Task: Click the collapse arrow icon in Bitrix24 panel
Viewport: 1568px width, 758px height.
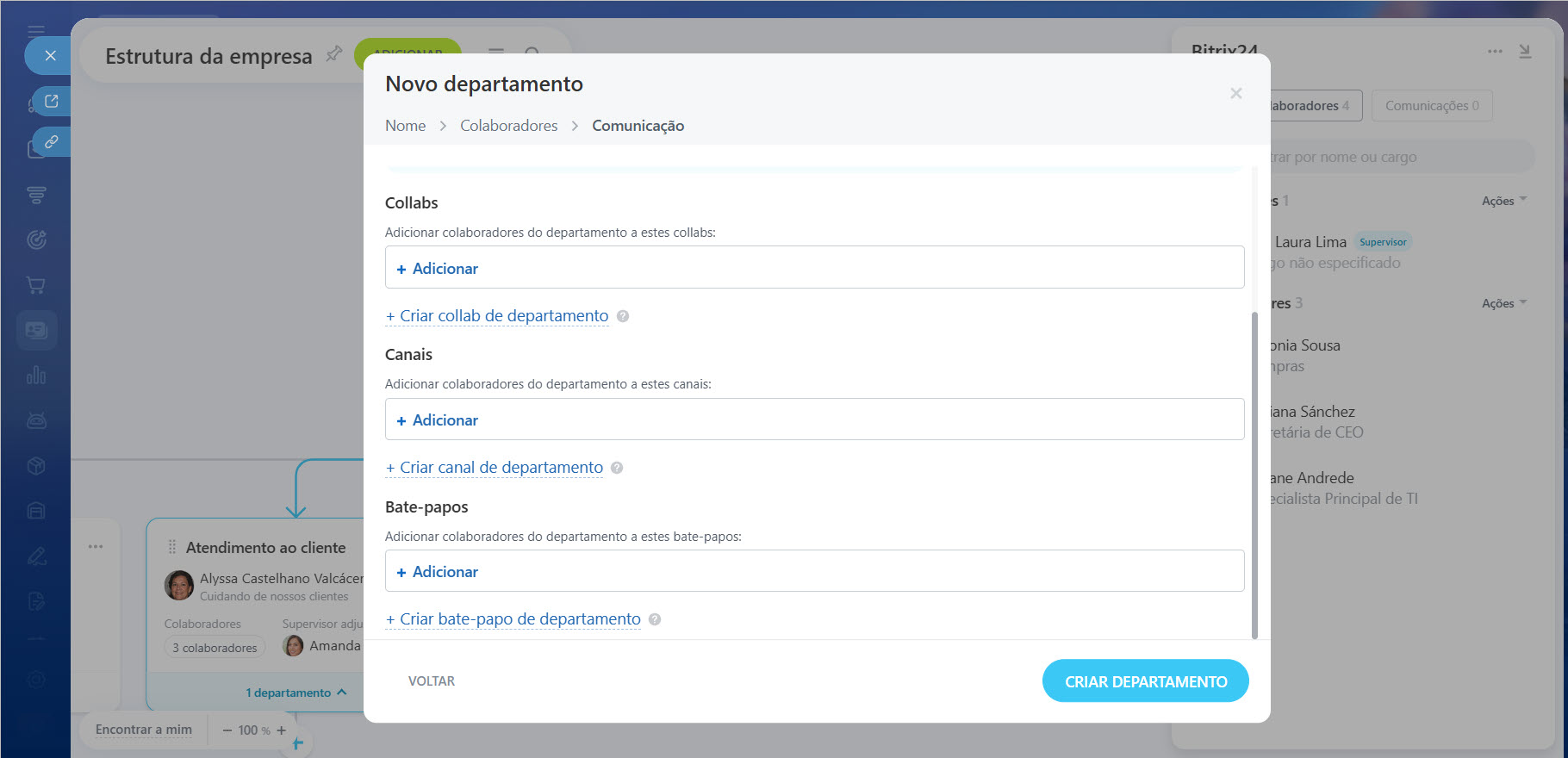Action: [x=1525, y=52]
